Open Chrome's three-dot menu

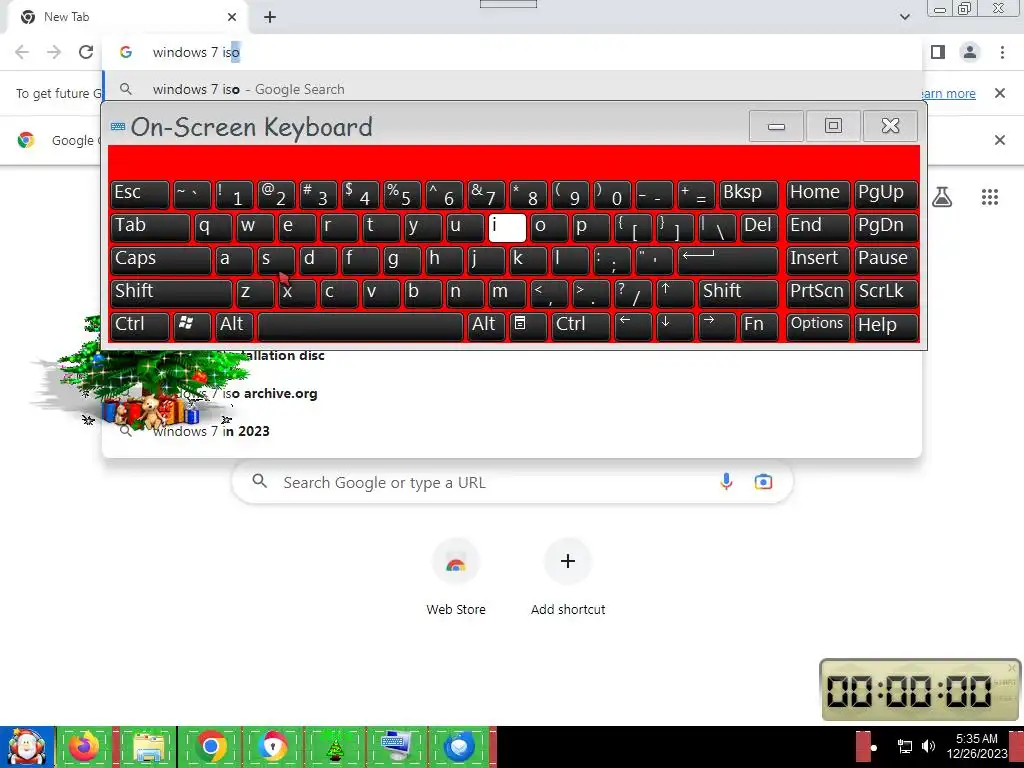1002,52
